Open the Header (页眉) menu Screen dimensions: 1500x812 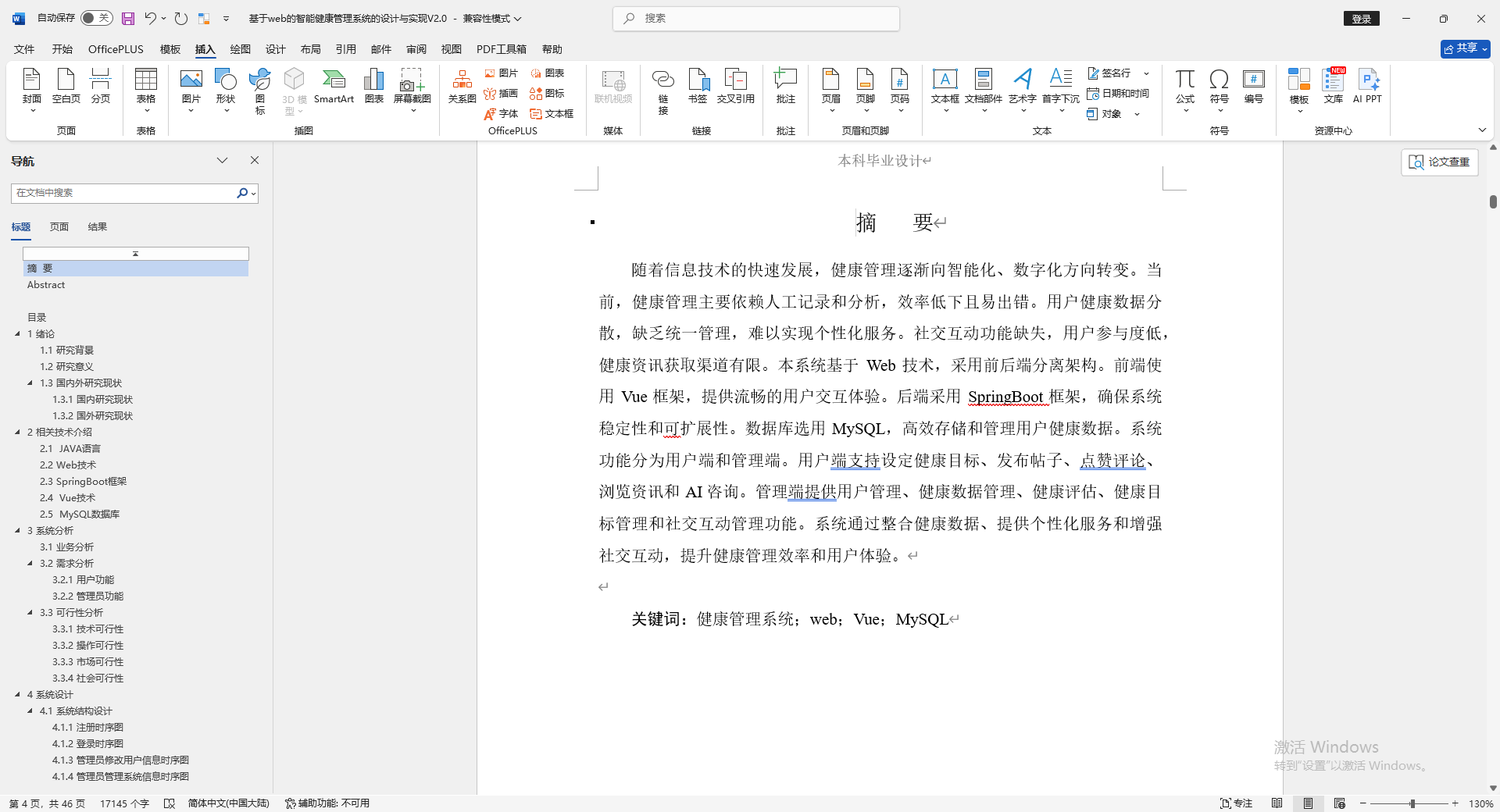831,90
